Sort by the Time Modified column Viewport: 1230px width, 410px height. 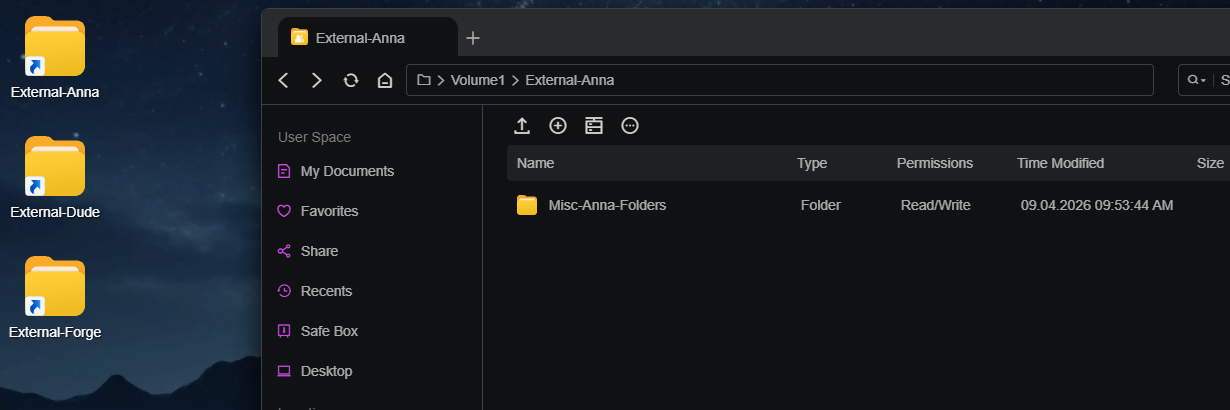coord(1060,163)
